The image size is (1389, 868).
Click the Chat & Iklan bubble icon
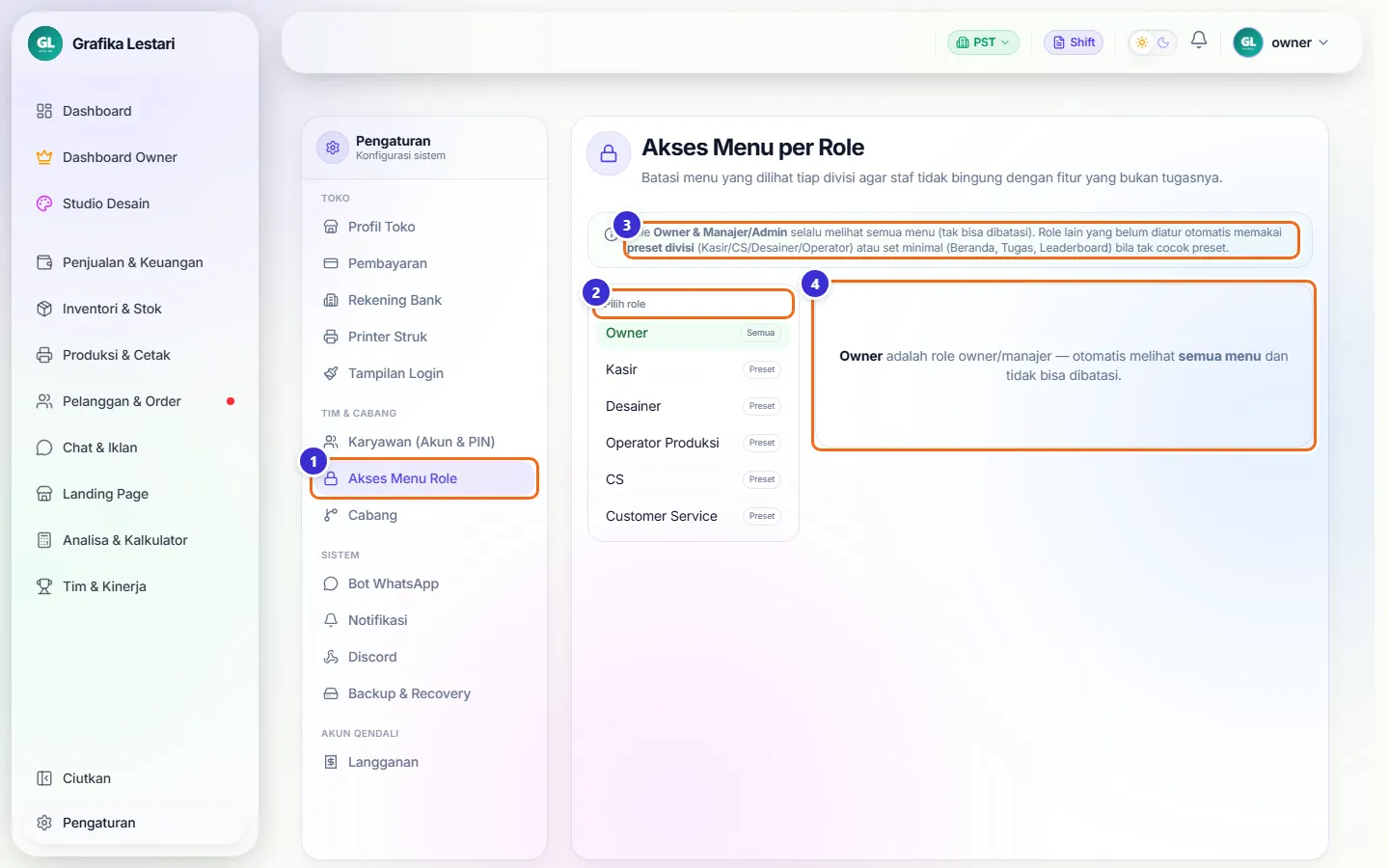[44, 448]
